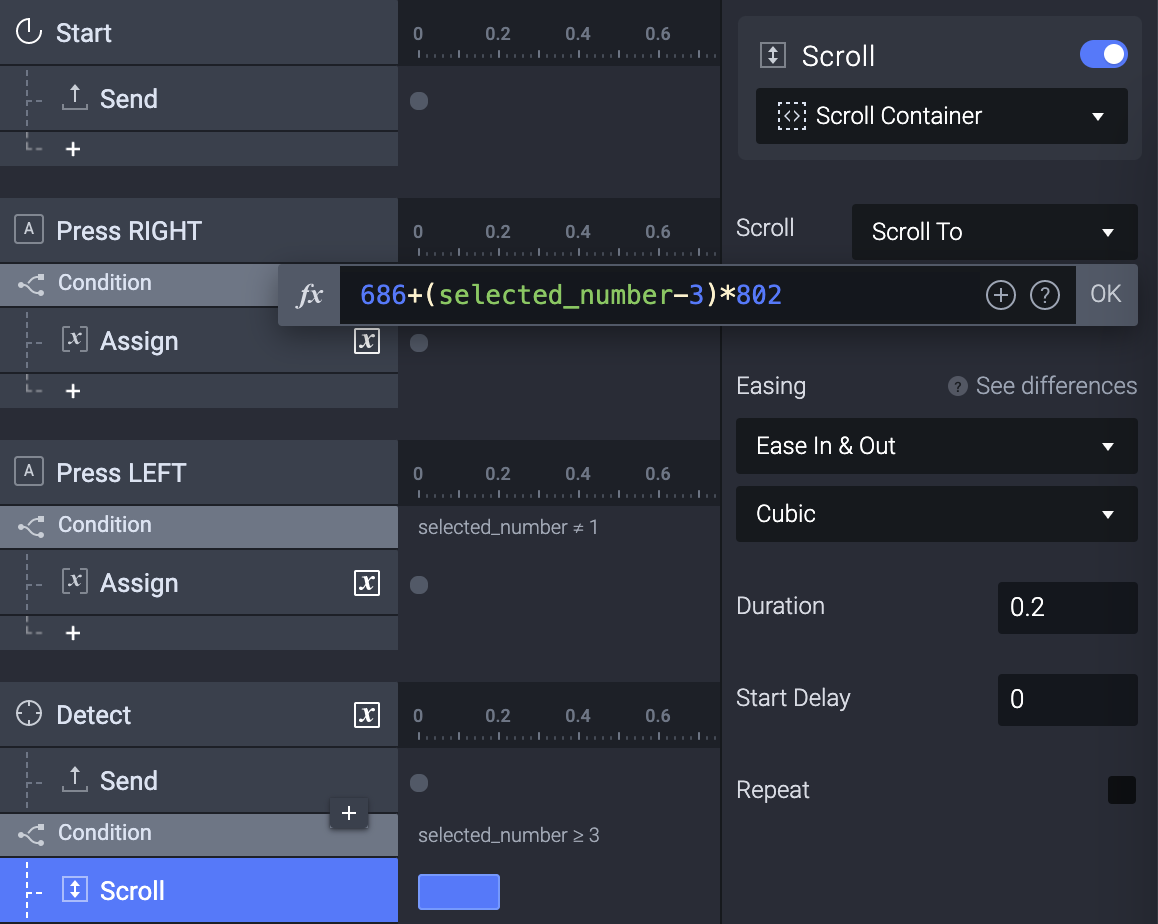
Task: Open the See differences easing link
Action: coord(1056,386)
